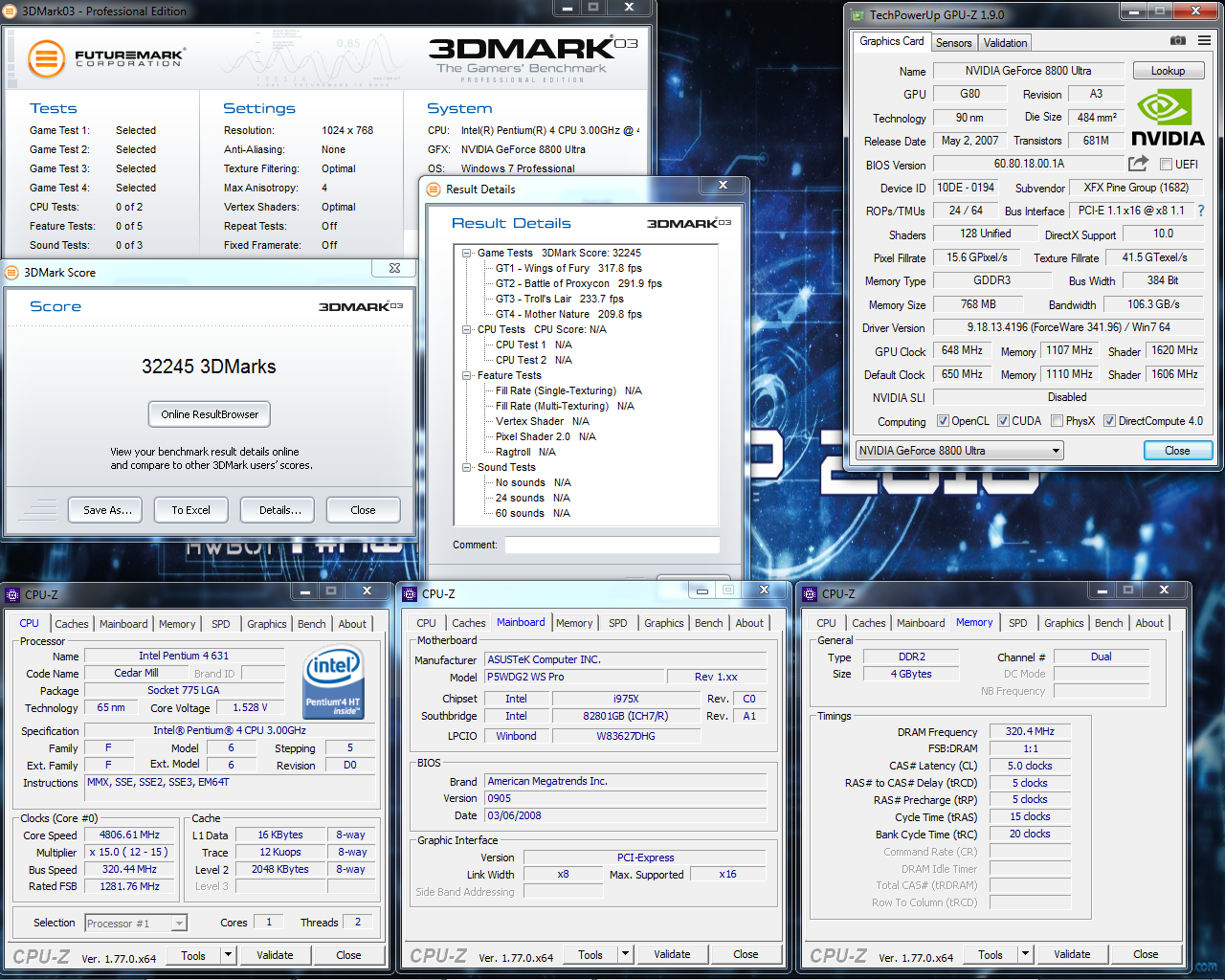Image resolution: width=1225 pixels, height=980 pixels.
Task: Click the small X icon on 3DMark Score title
Action: point(394,268)
